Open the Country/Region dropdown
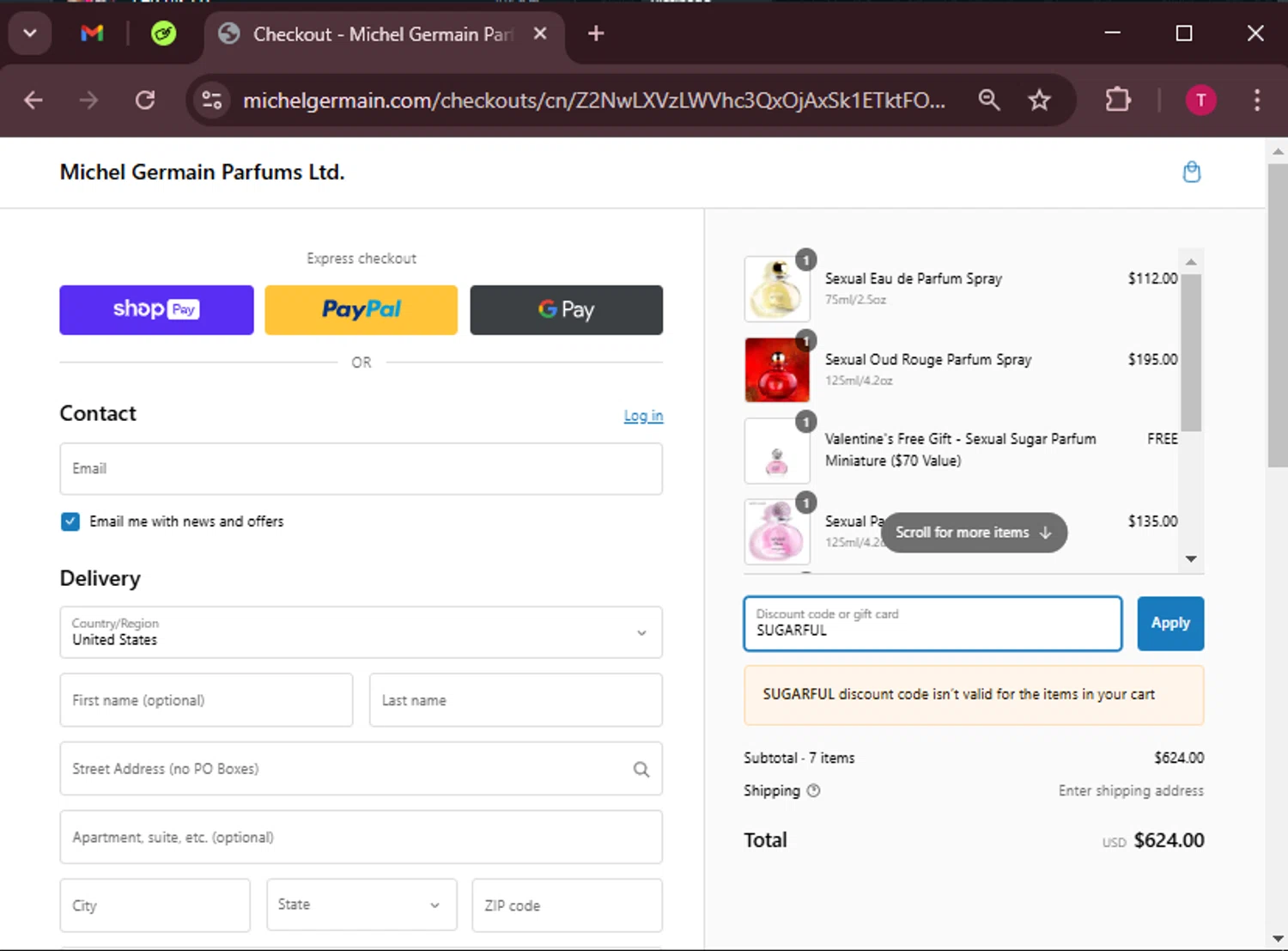Screen dimensions: 1288x951 tap(361, 632)
